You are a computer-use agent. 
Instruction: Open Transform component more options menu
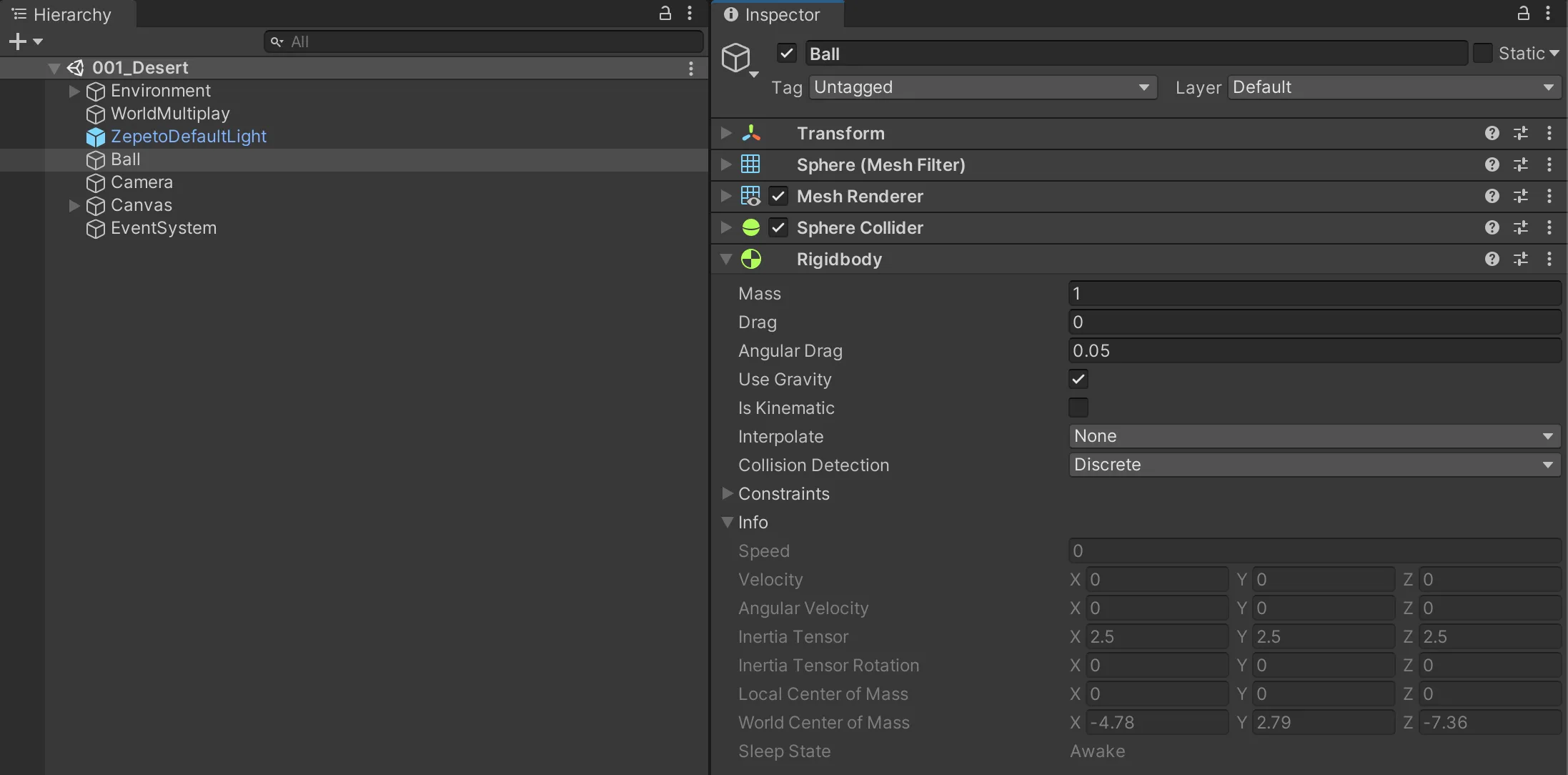pos(1549,133)
